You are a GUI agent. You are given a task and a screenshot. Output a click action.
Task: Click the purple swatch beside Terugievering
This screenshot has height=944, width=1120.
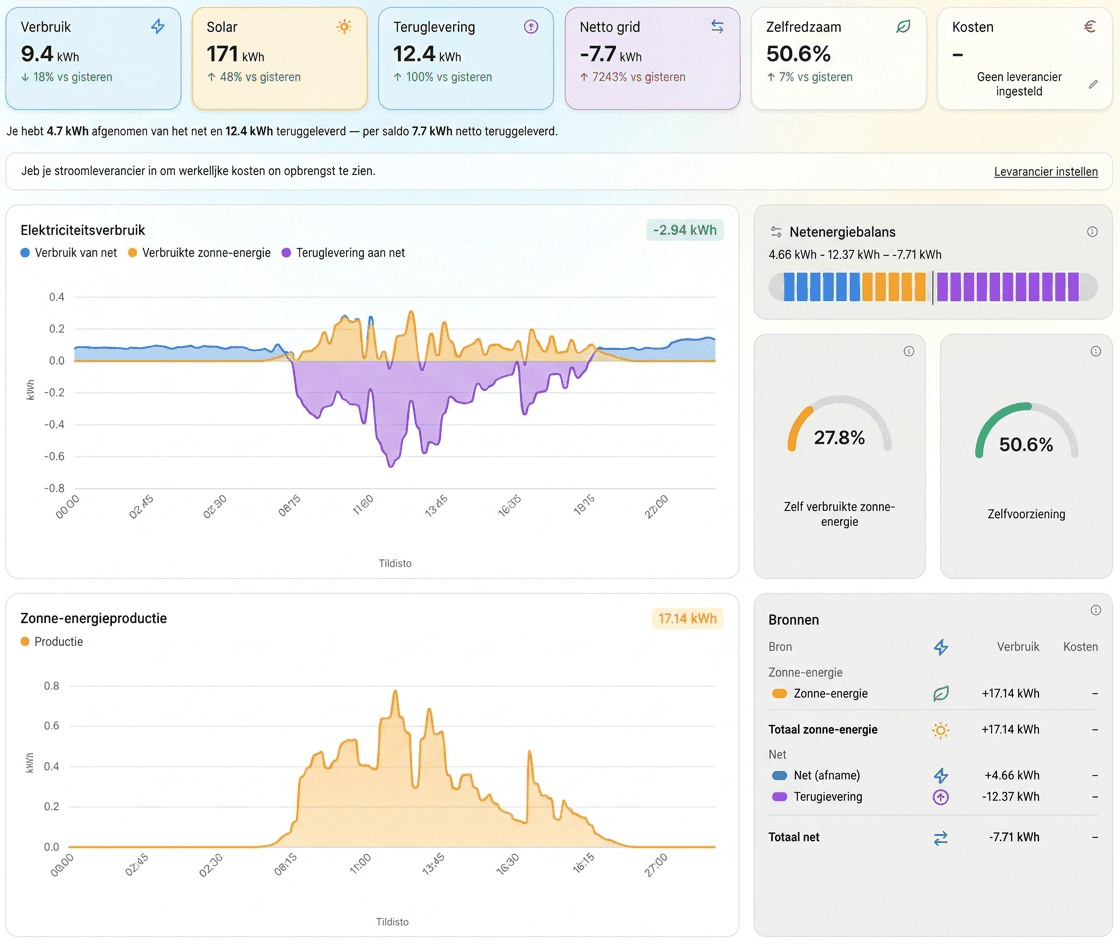(x=779, y=797)
